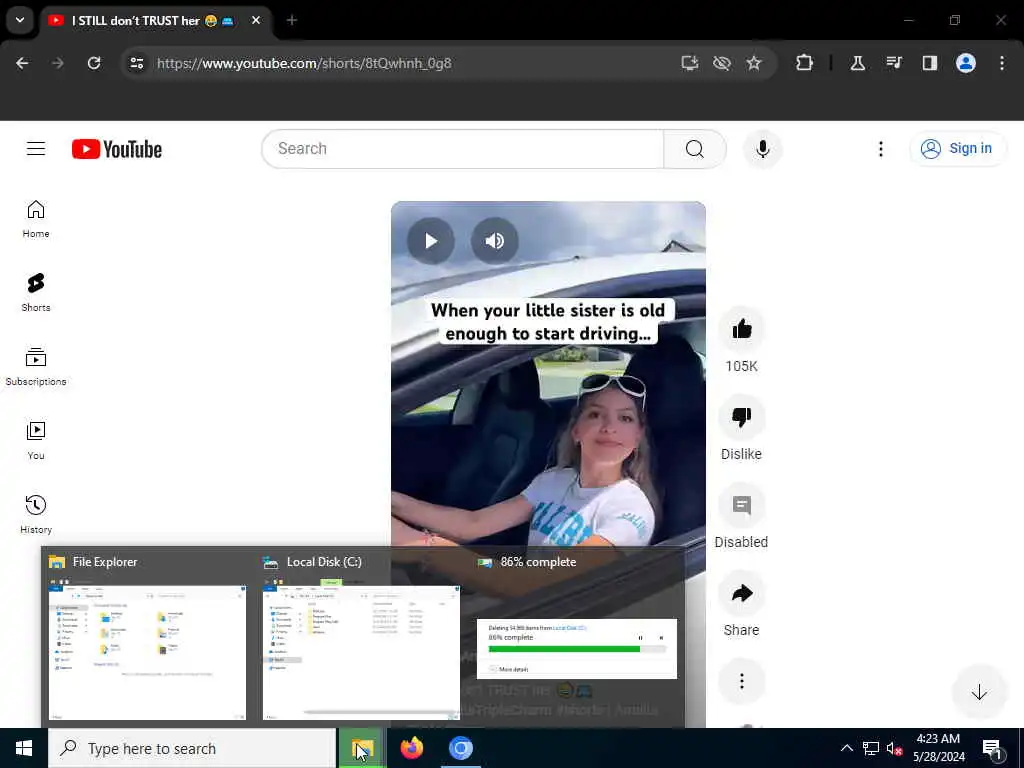Search with voice microphone button
The image size is (1024, 768).
click(763, 149)
